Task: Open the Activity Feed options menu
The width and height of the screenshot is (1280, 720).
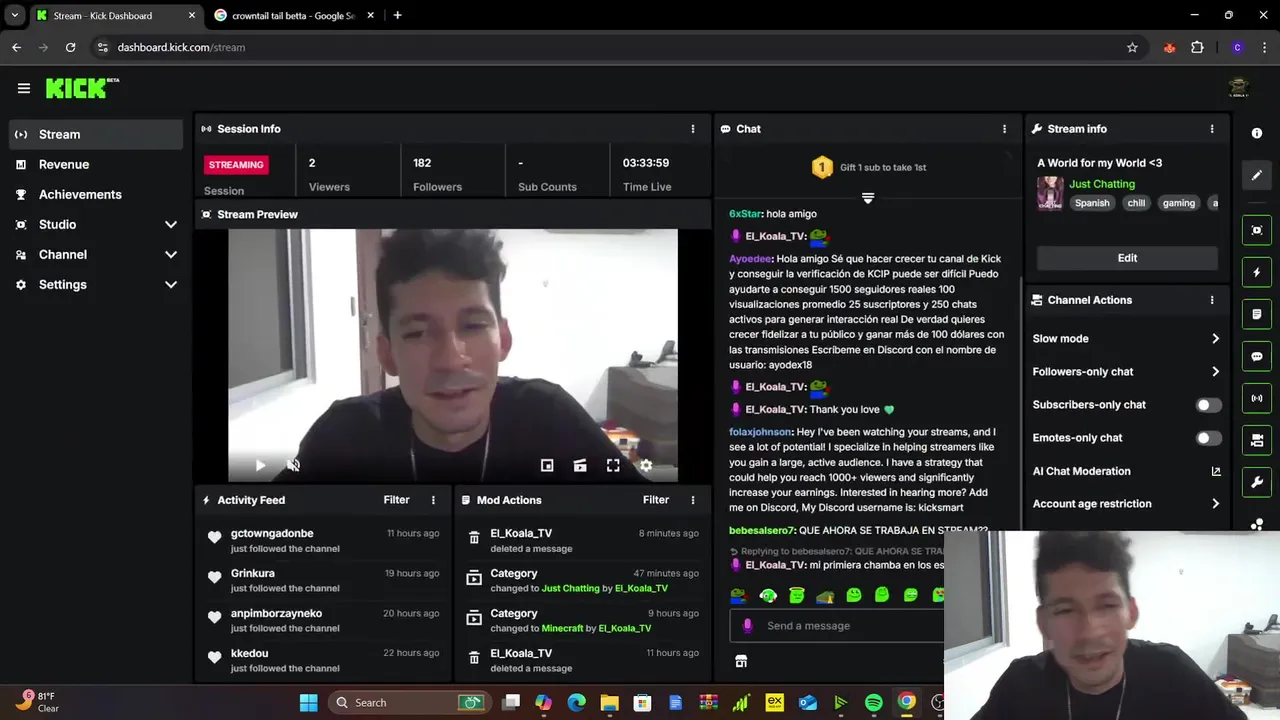Action: pos(433,500)
